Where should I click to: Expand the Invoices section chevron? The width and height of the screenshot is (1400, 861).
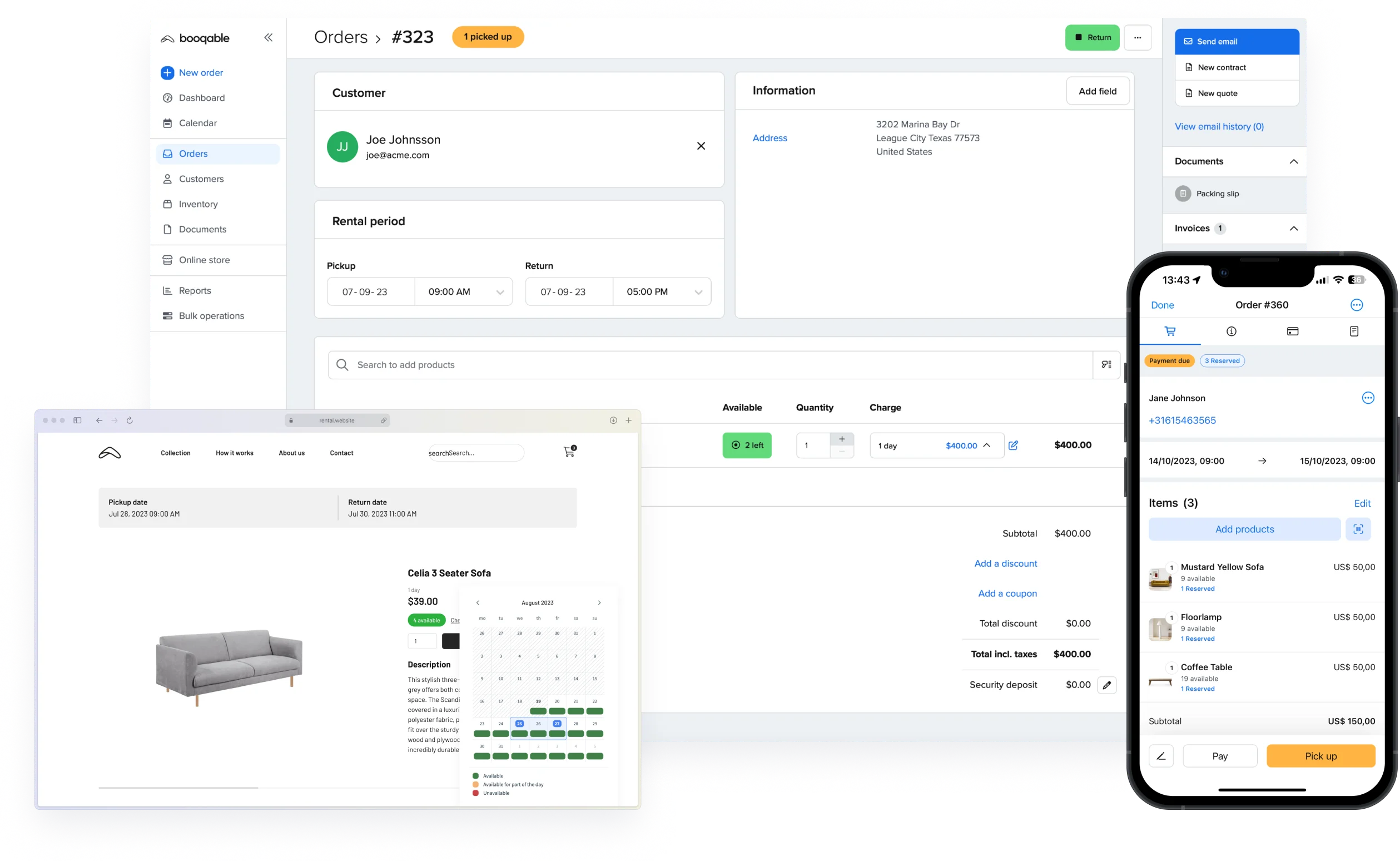point(1293,228)
